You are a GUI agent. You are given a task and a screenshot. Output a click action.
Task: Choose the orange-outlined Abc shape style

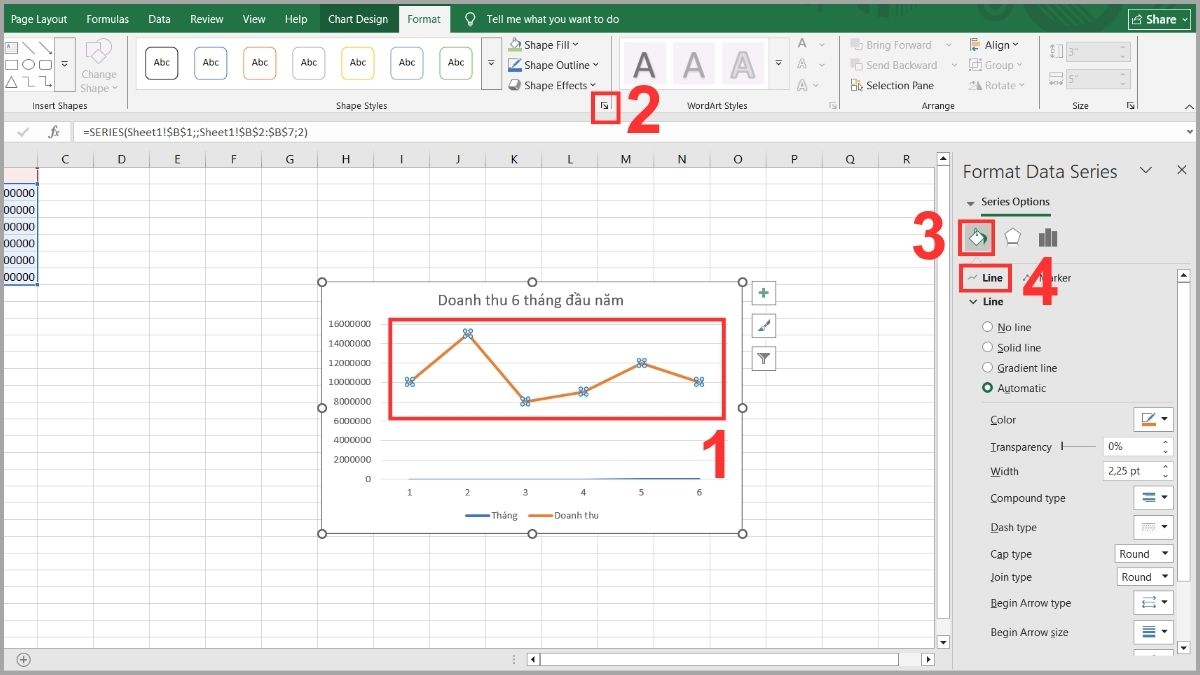click(260, 62)
